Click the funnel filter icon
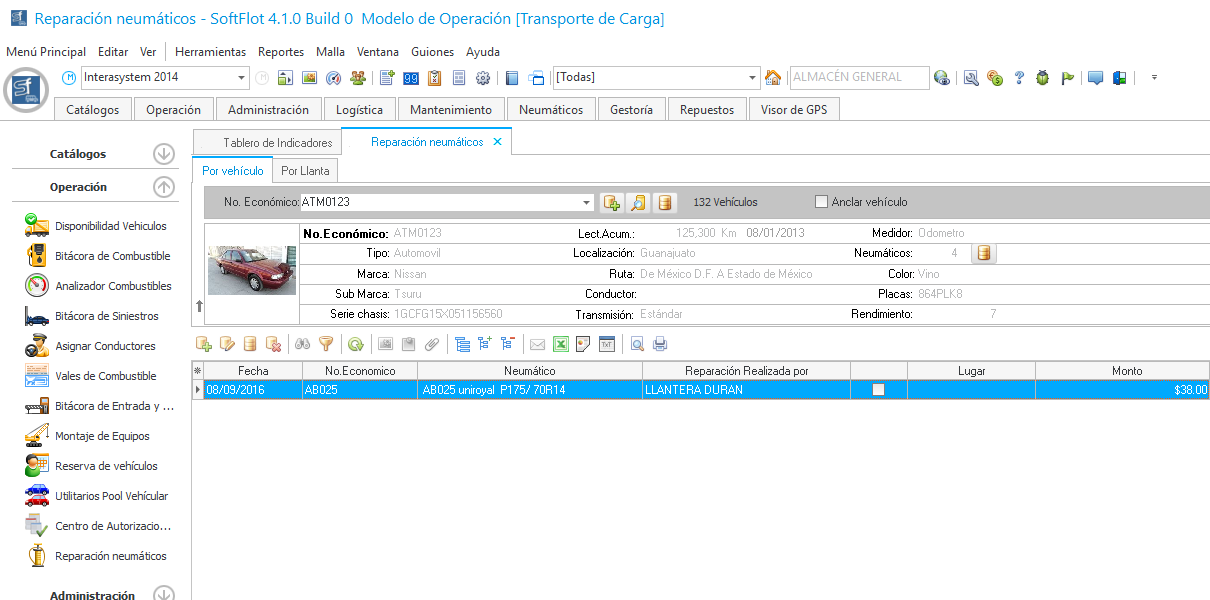 pyautogui.click(x=326, y=344)
